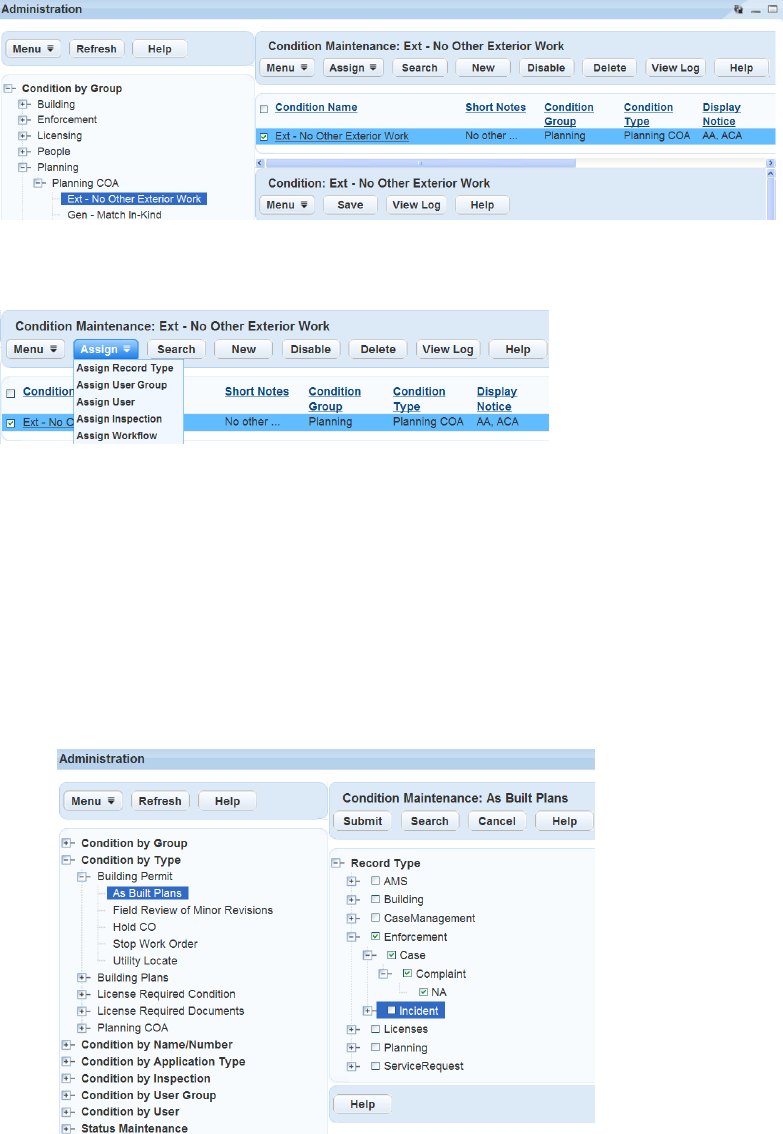Viewport: 783px width, 1134px height.
Task: Click the Help button below the Record Type tree
Action: click(363, 1104)
